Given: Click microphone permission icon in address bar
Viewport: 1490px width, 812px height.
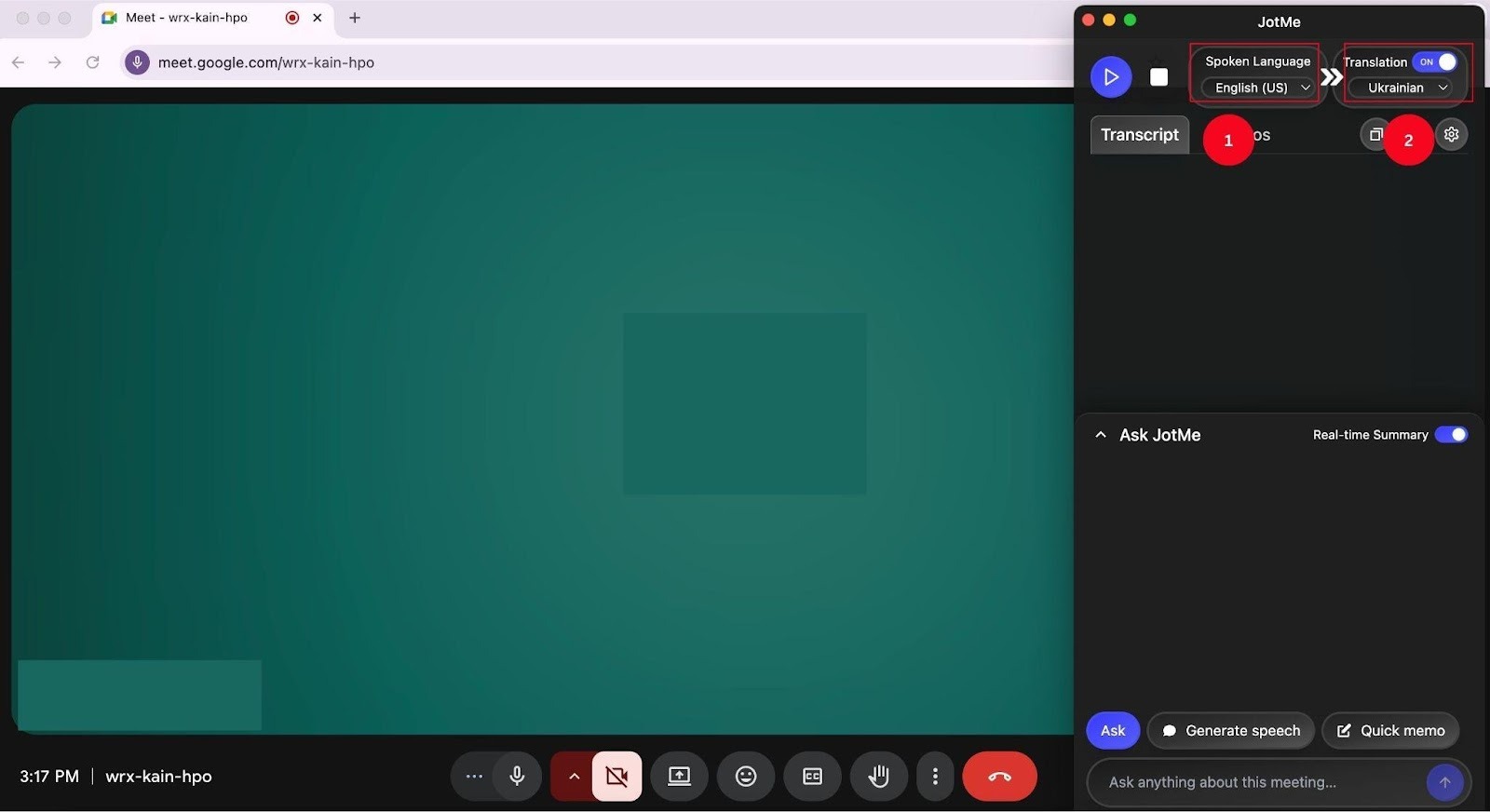Looking at the screenshot, I should pyautogui.click(x=137, y=62).
